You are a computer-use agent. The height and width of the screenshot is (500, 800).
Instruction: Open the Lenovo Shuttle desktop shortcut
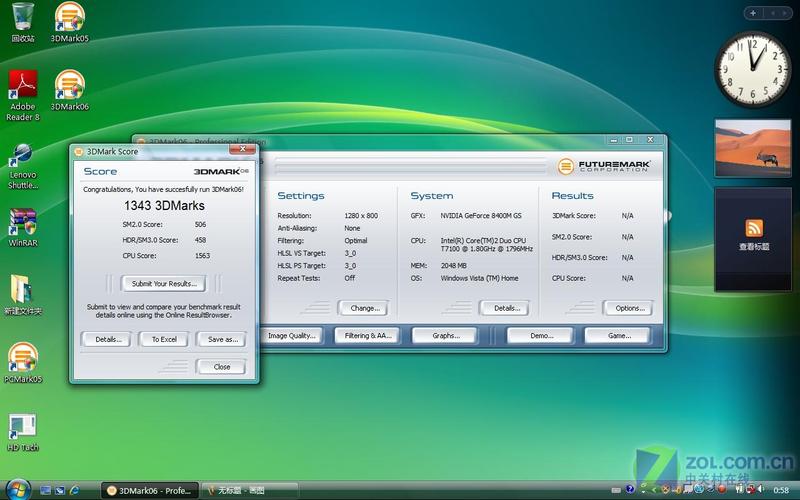tap(23, 166)
